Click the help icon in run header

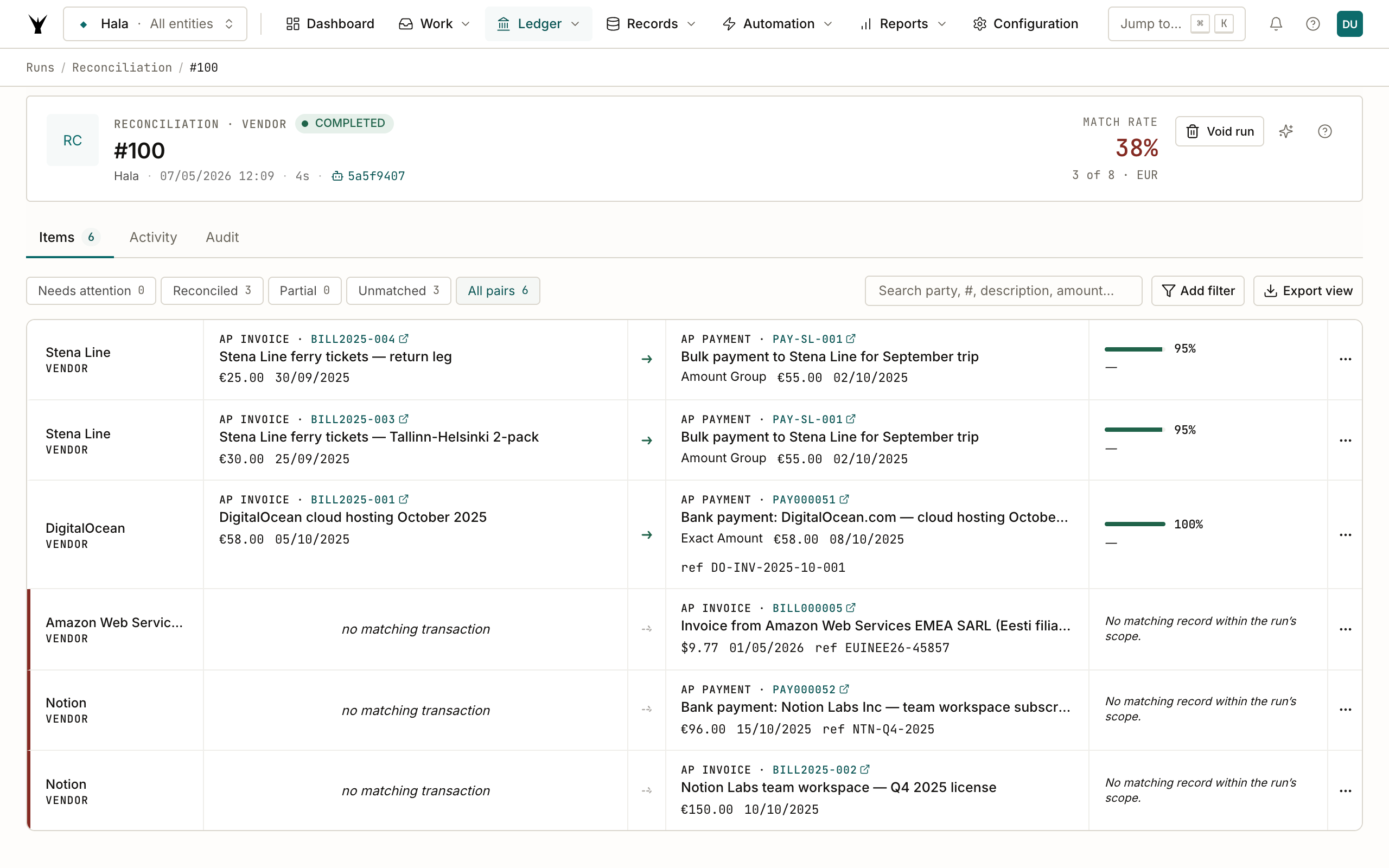pyautogui.click(x=1325, y=131)
